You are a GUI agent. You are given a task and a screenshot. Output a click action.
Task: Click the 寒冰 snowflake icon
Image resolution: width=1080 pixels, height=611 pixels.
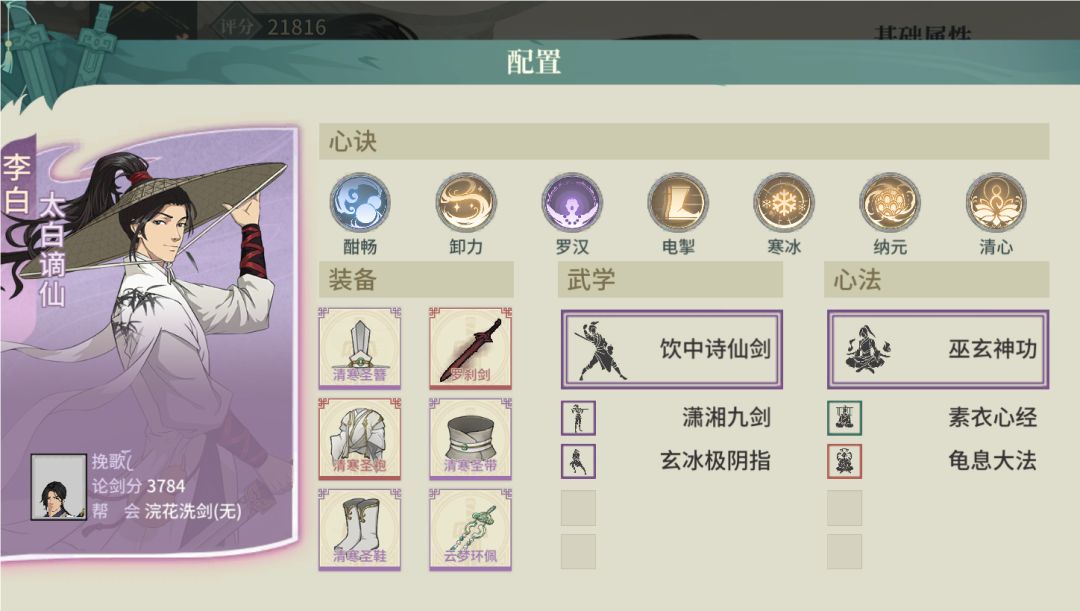click(784, 203)
